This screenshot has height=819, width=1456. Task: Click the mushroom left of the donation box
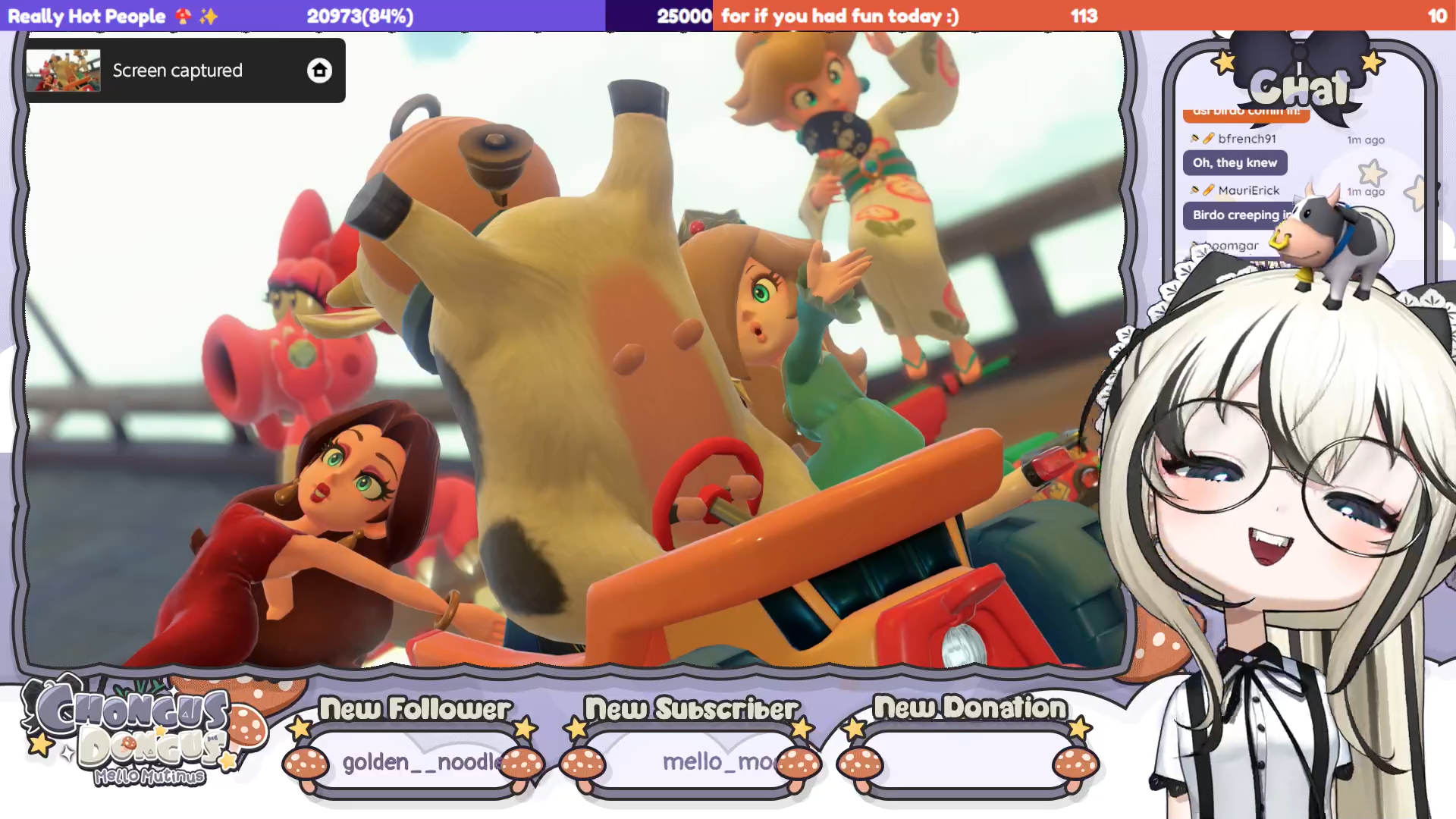pyautogui.click(x=859, y=764)
